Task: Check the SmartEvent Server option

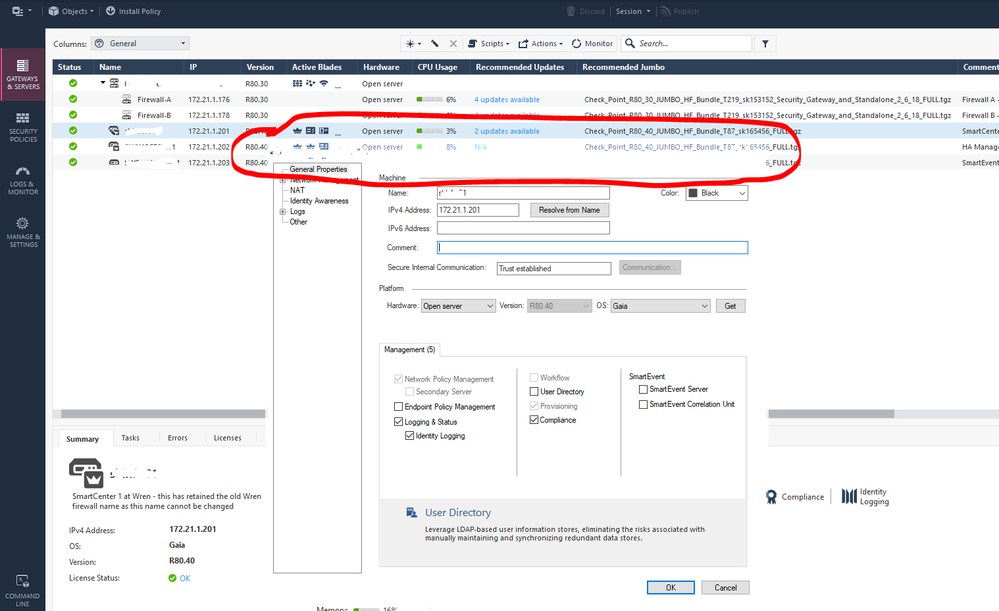Action: point(643,389)
